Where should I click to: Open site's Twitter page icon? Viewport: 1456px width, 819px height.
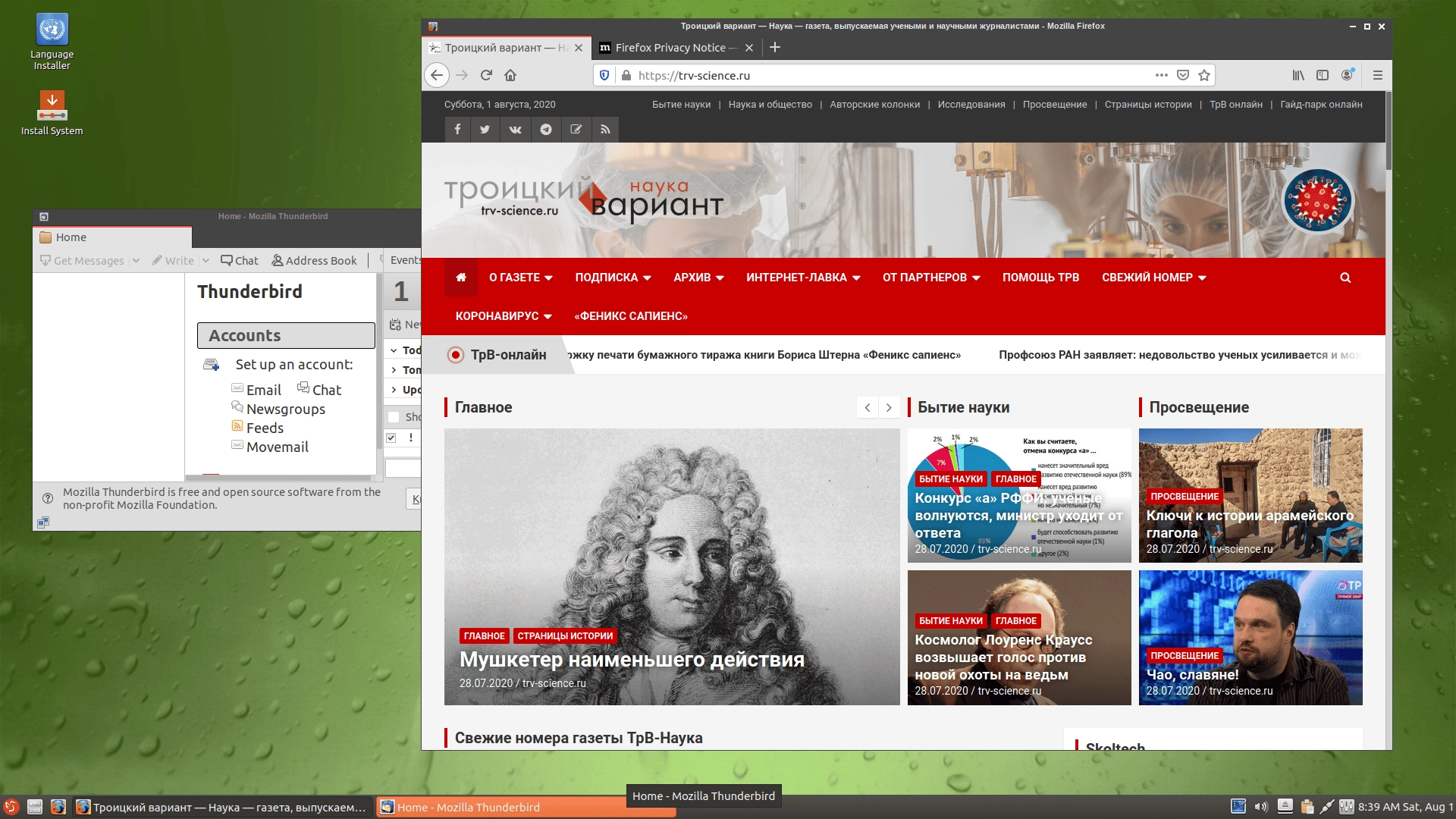[x=485, y=129]
